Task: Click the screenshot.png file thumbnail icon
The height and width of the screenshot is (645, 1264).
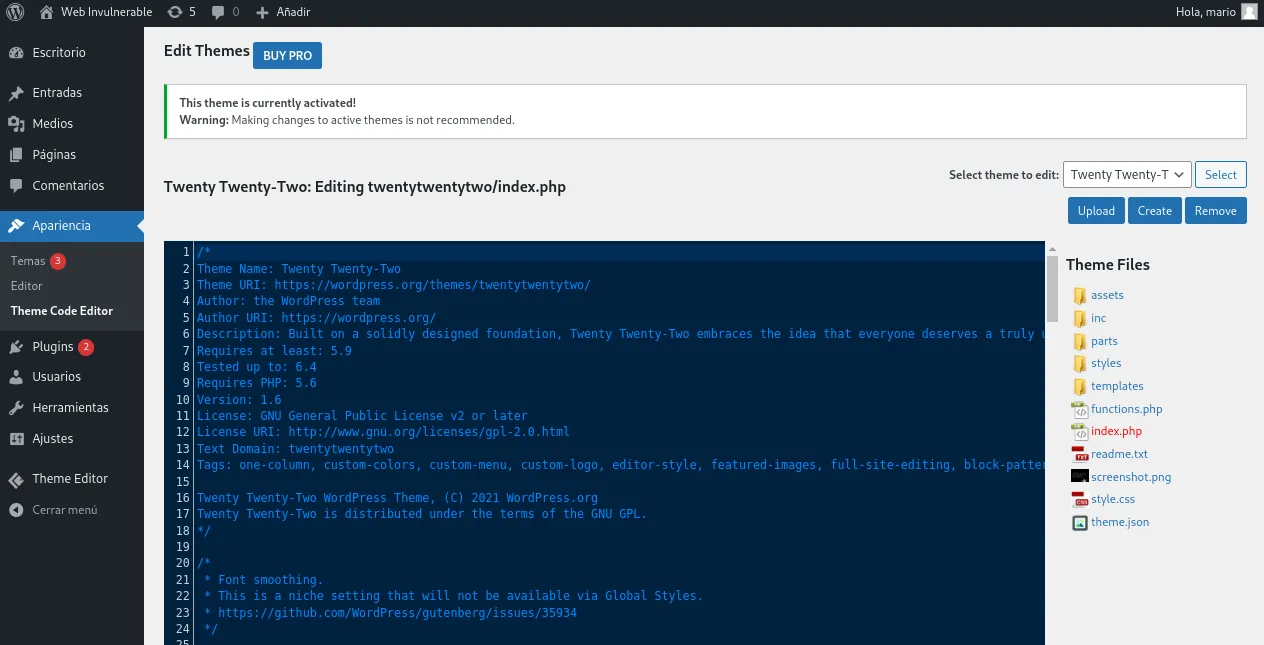Action: 1079,477
